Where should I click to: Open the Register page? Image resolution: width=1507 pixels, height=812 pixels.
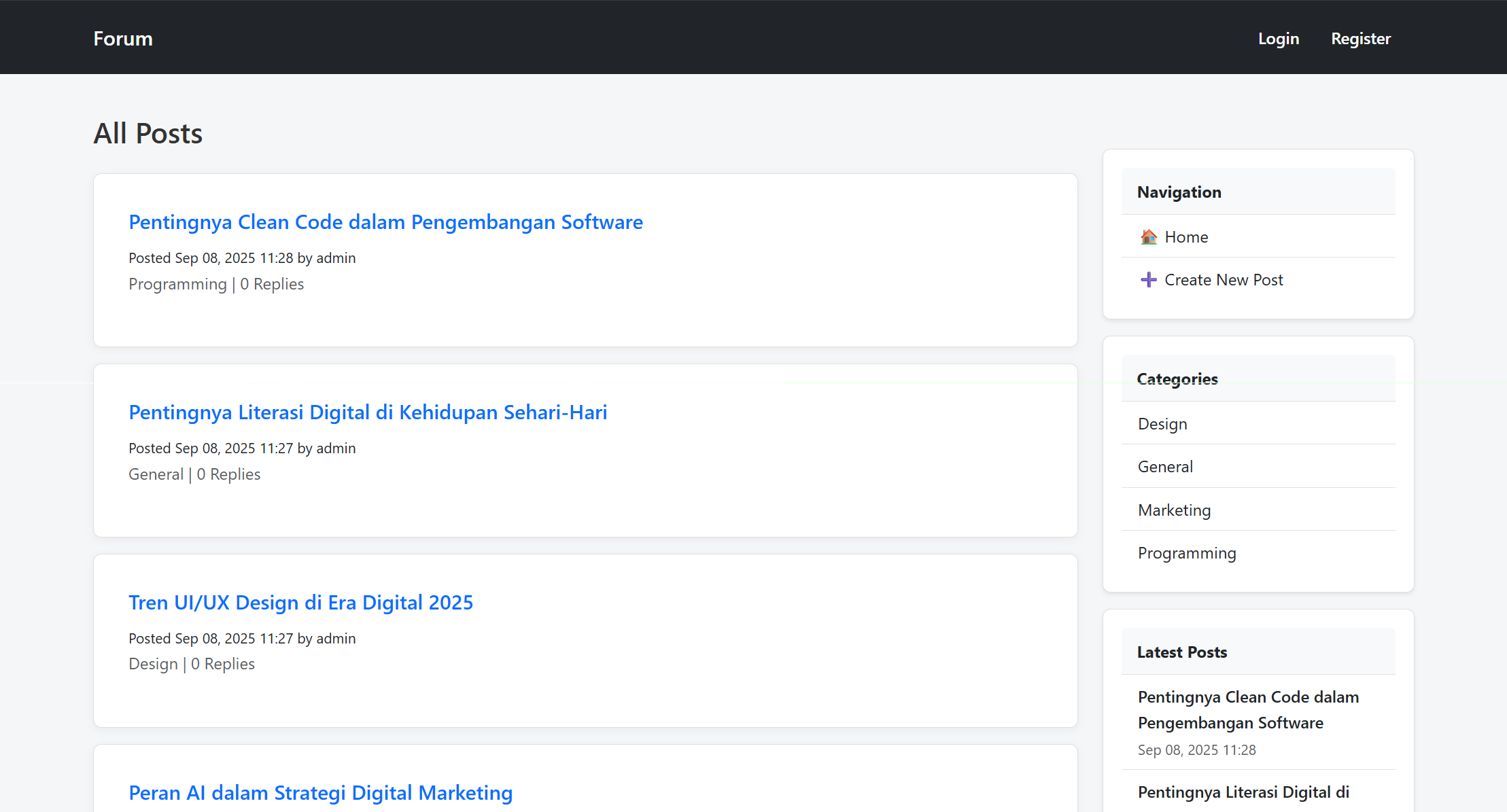(x=1361, y=39)
